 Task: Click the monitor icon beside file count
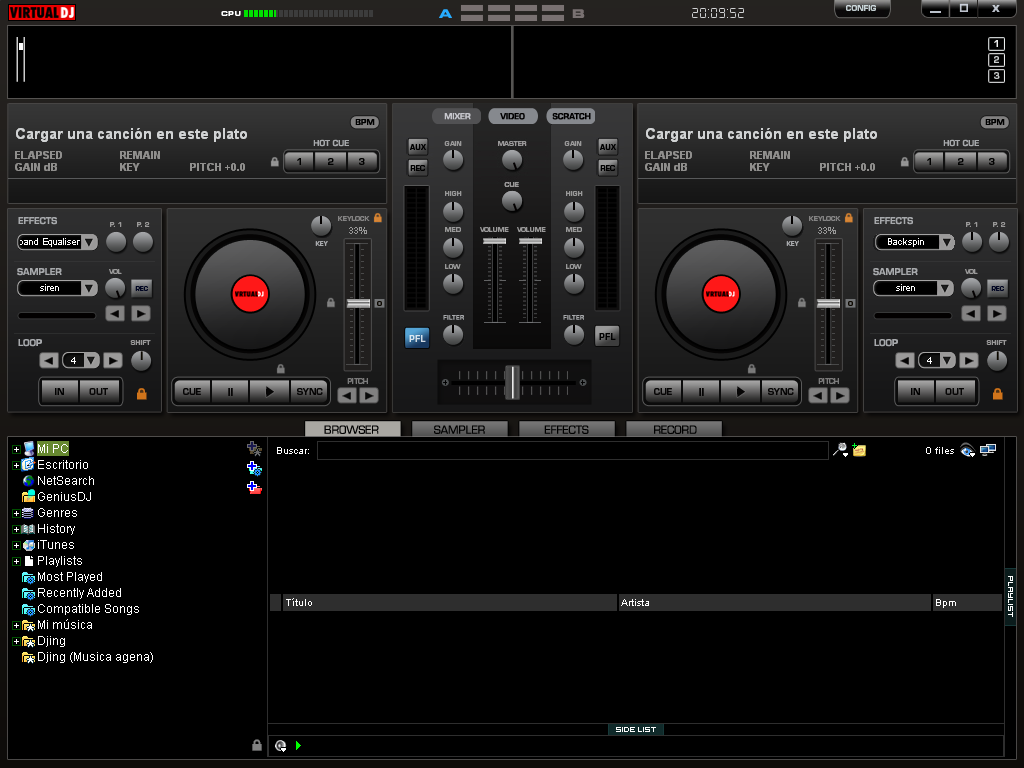click(x=987, y=449)
